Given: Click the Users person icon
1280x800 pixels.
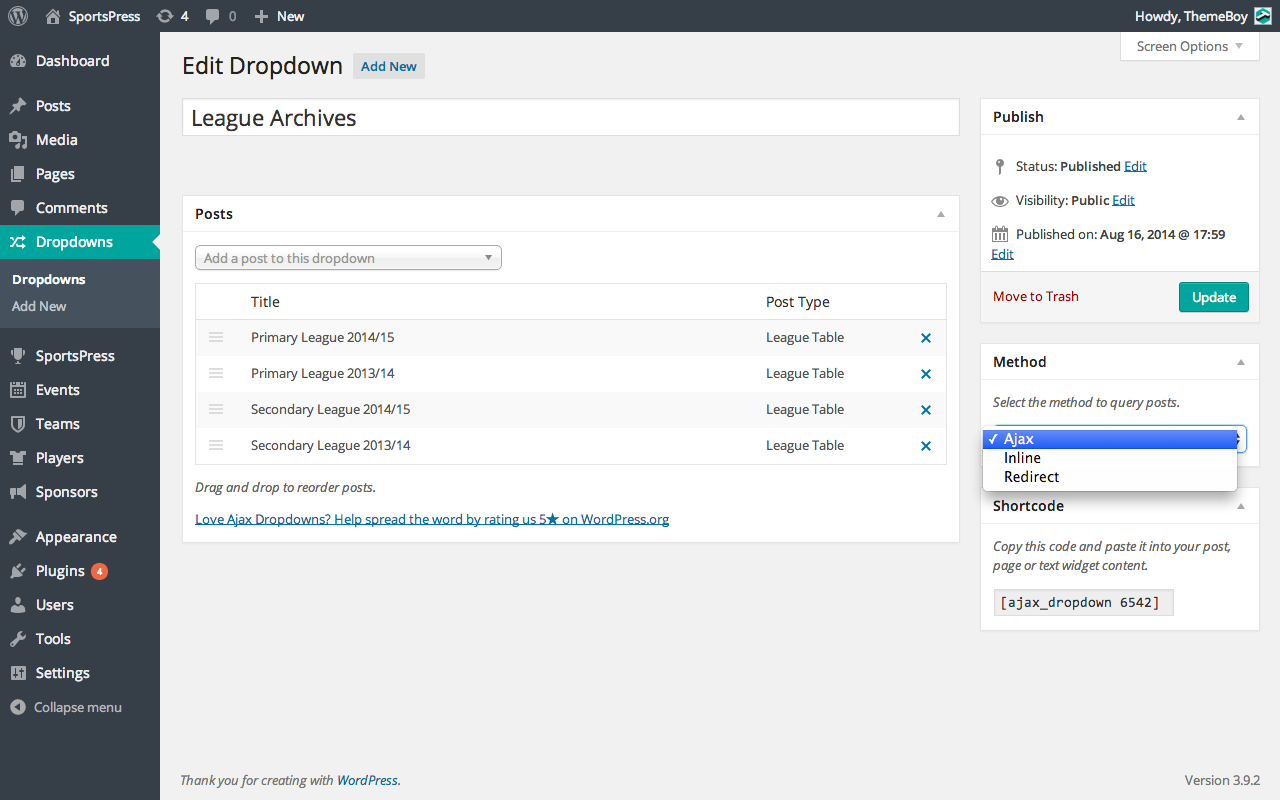Looking at the screenshot, I should (18, 605).
